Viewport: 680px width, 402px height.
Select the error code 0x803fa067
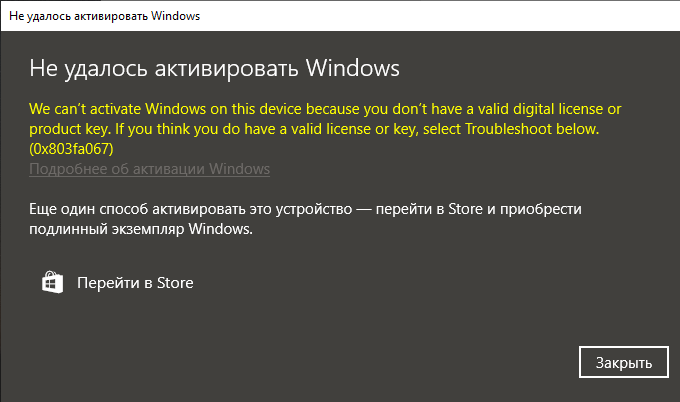(71, 149)
